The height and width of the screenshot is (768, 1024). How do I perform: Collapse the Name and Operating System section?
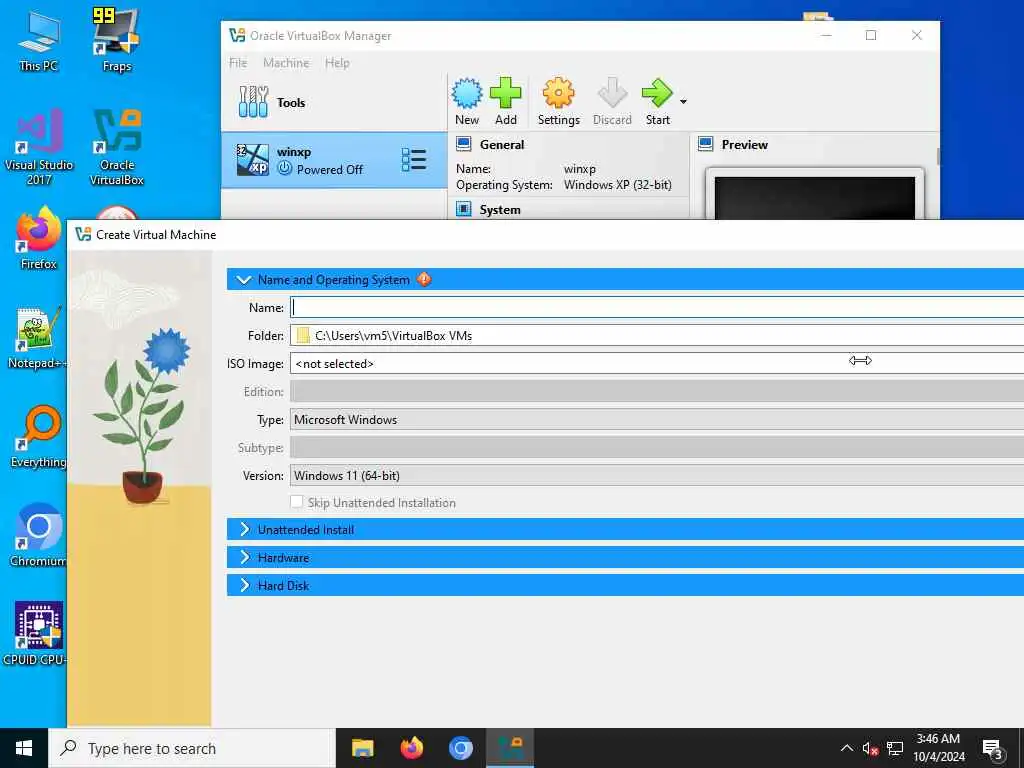click(244, 280)
